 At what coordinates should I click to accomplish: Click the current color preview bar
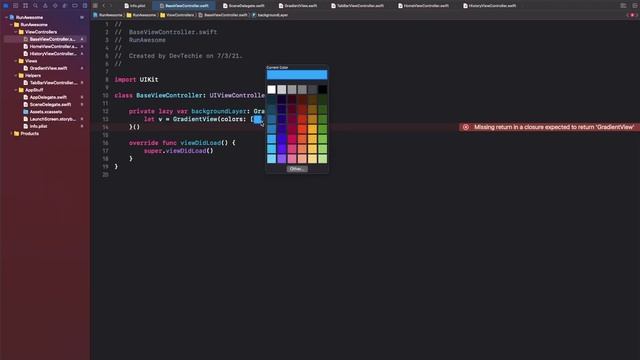[x=297, y=75]
